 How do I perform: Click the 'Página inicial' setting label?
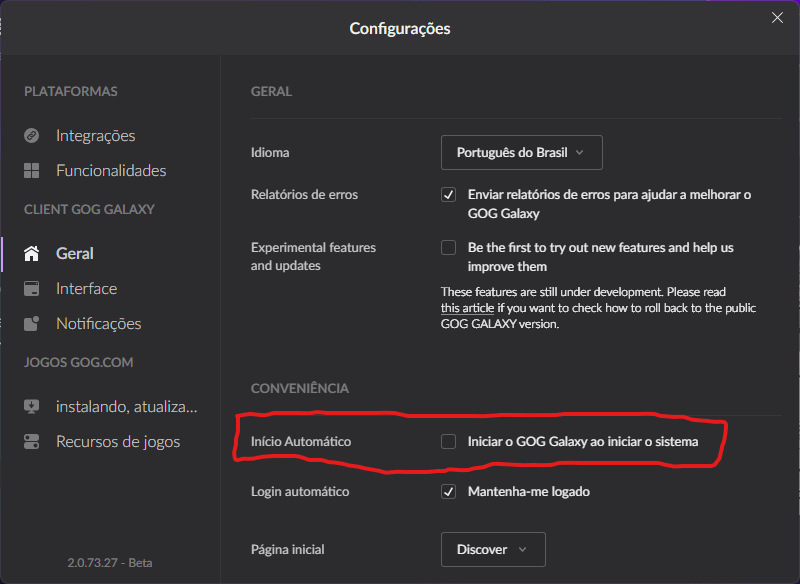[x=287, y=549]
